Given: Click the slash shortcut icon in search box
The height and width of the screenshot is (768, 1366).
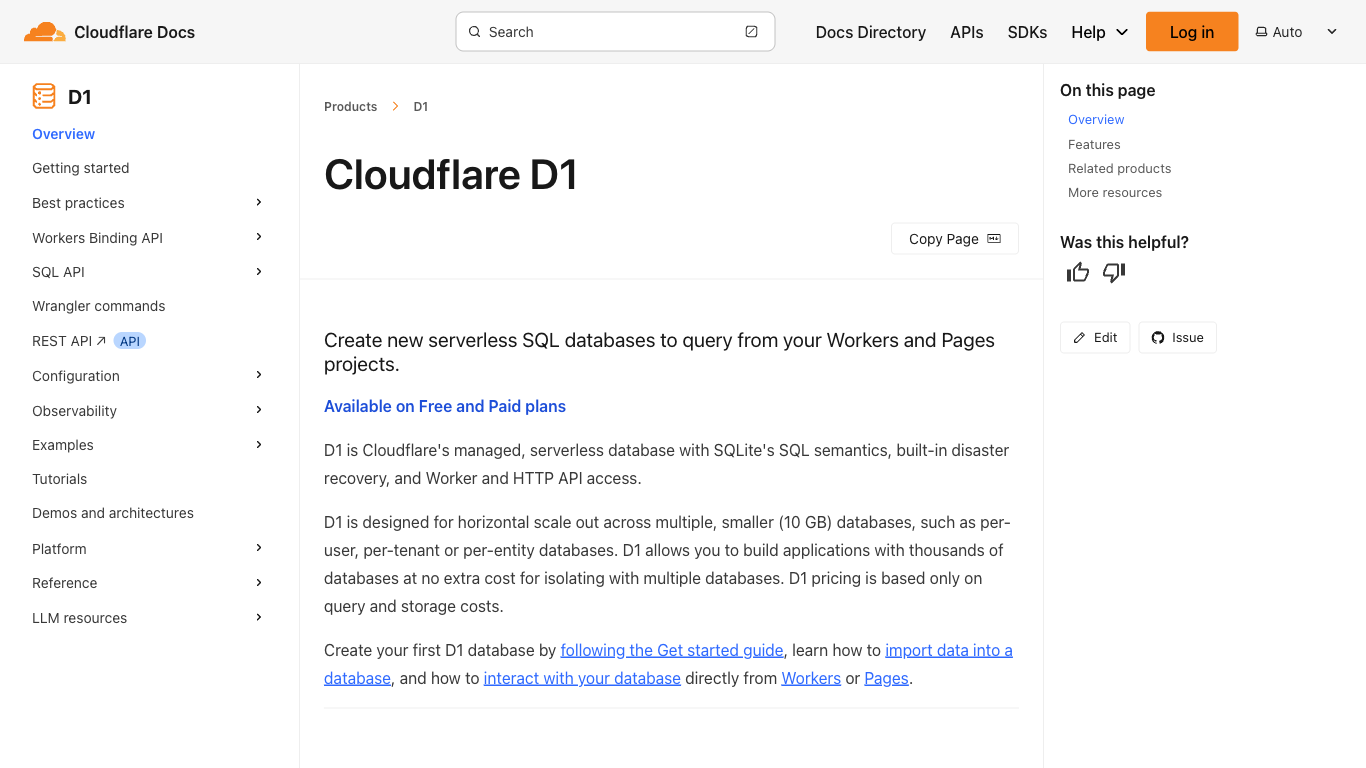Looking at the screenshot, I should pyautogui.click(x=752, y=32).
